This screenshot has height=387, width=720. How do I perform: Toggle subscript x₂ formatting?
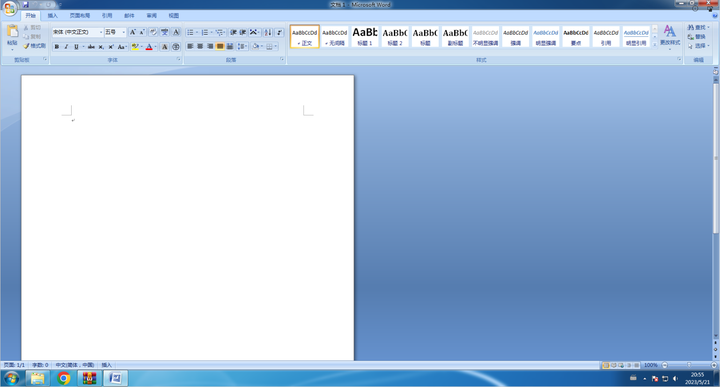pyautogui.click(x=101, y=47)
